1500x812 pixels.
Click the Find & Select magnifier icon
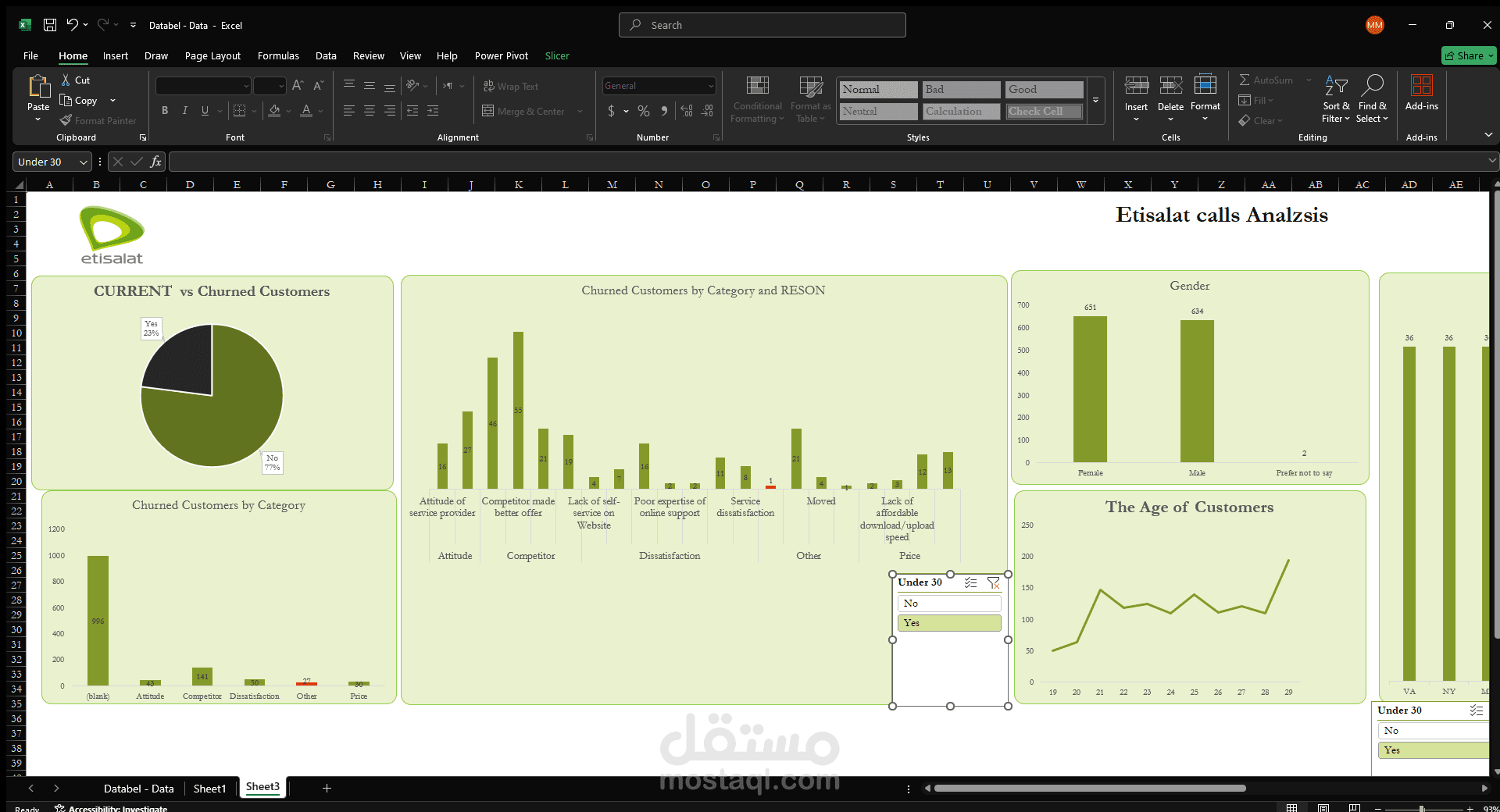[1373, 85]
